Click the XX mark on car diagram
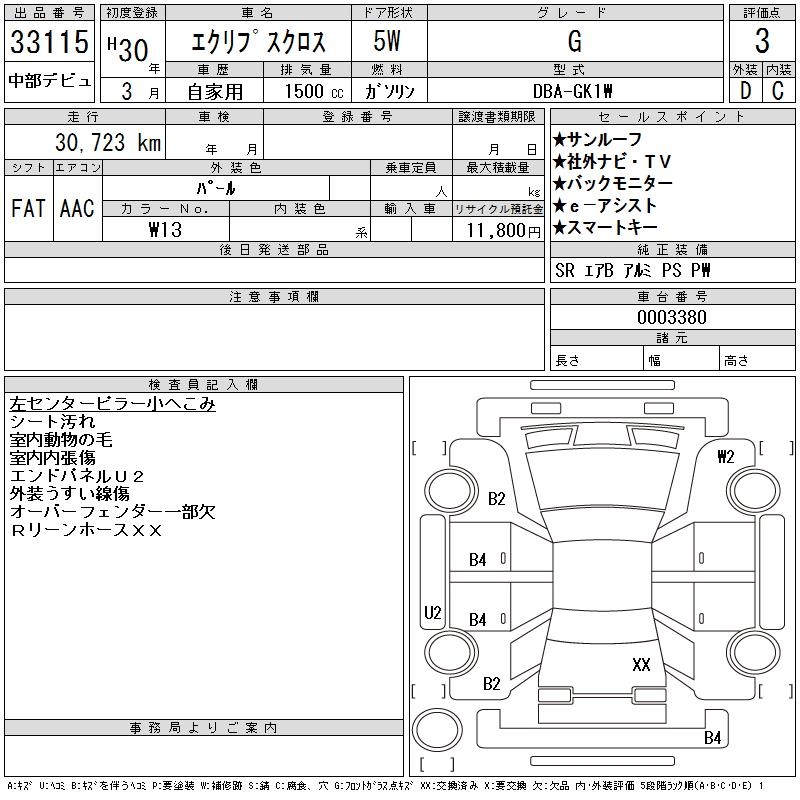 641,664
